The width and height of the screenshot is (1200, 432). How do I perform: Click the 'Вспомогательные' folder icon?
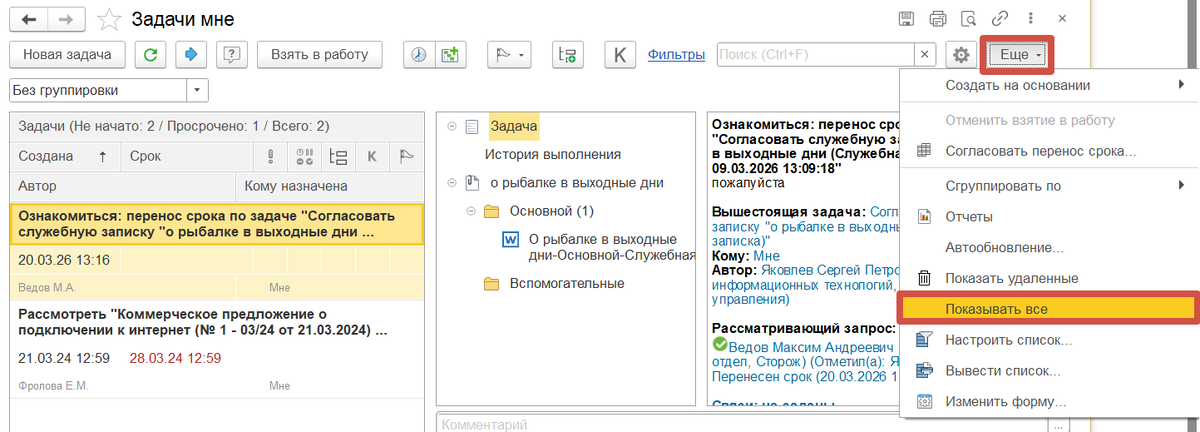[x=491, y=283]
